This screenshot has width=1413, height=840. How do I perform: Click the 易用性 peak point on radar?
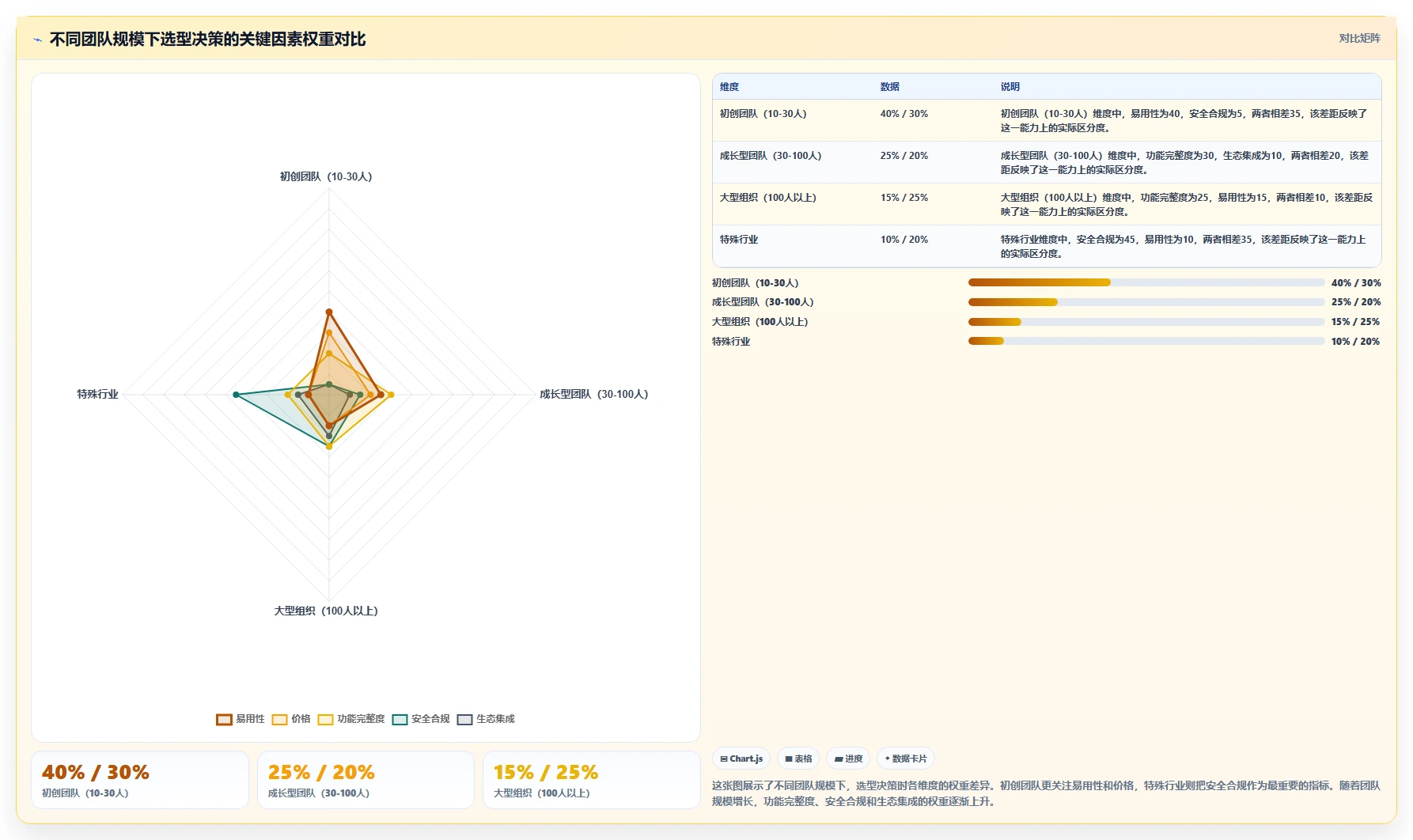(329, 312)
